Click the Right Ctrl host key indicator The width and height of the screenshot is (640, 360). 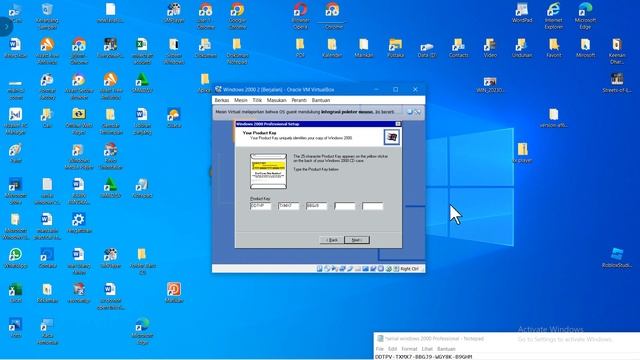tap(409, 269)
